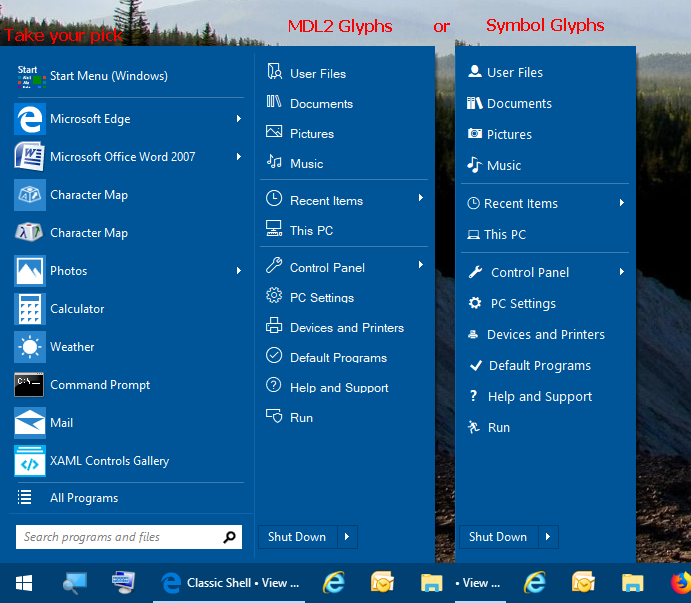Click the MDL2 User Files glyph icon

pos(274,71)
